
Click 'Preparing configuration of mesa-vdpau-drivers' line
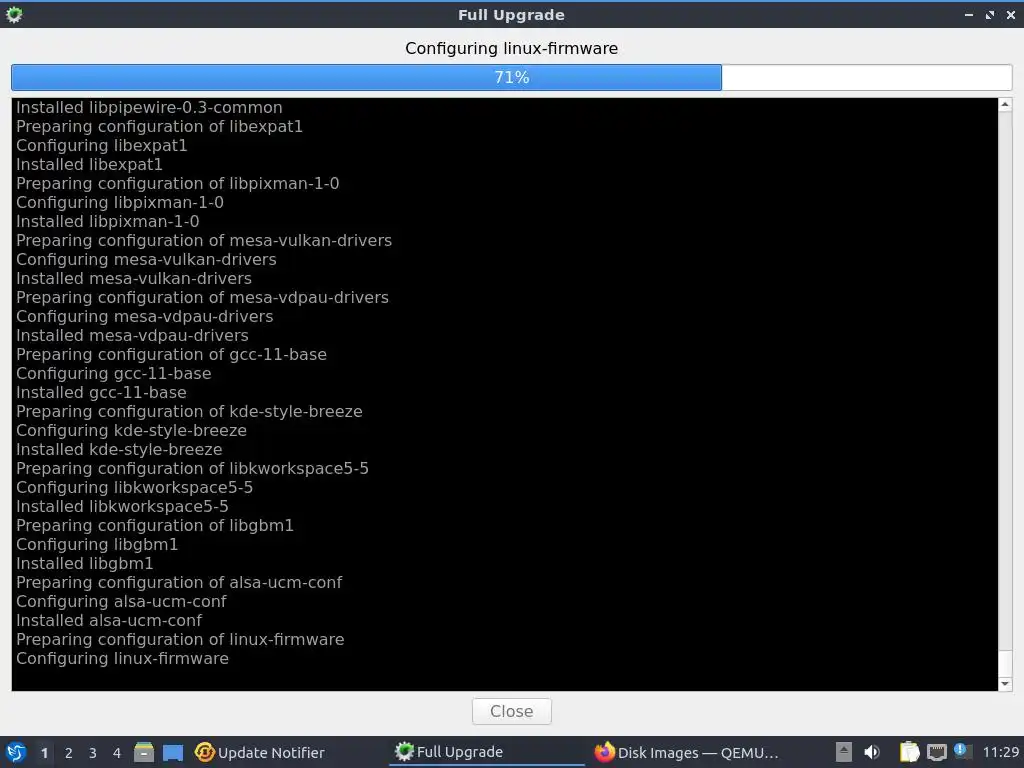point(202,297)
